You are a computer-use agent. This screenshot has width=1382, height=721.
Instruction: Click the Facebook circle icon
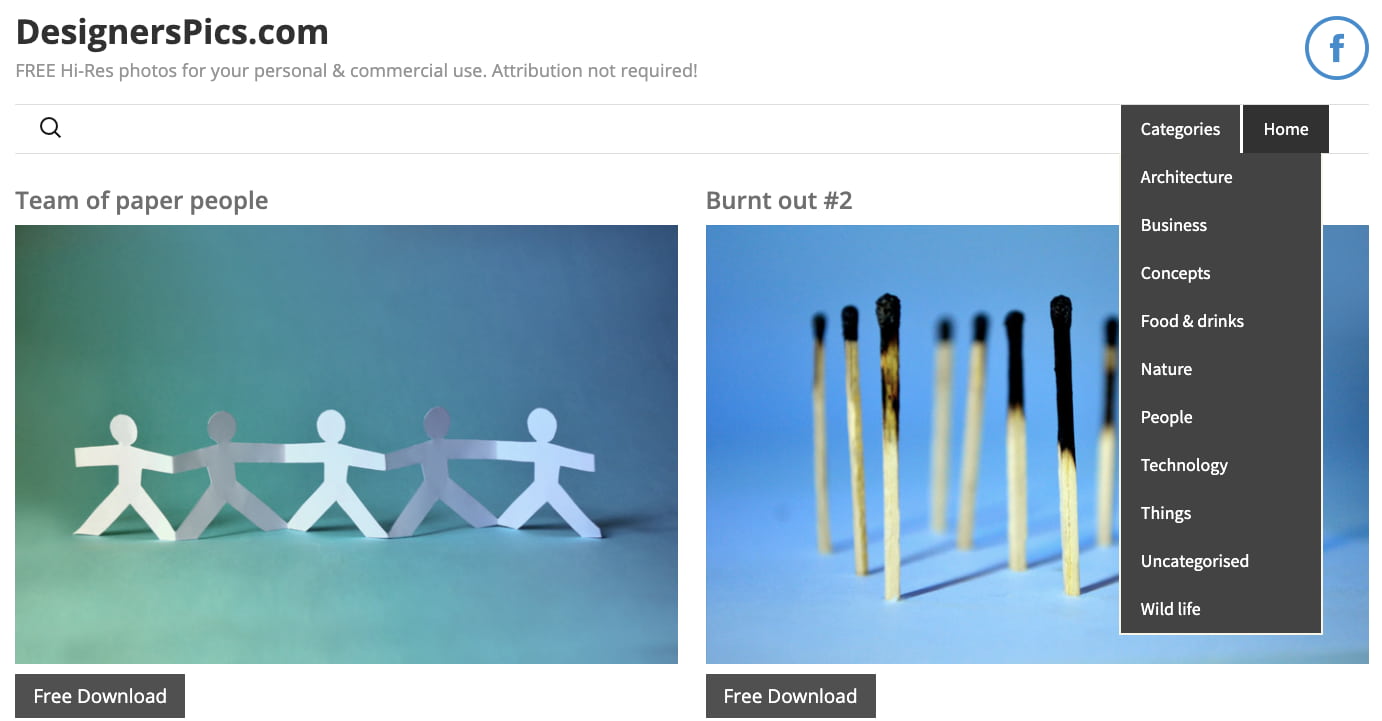tap(1336, 48)
